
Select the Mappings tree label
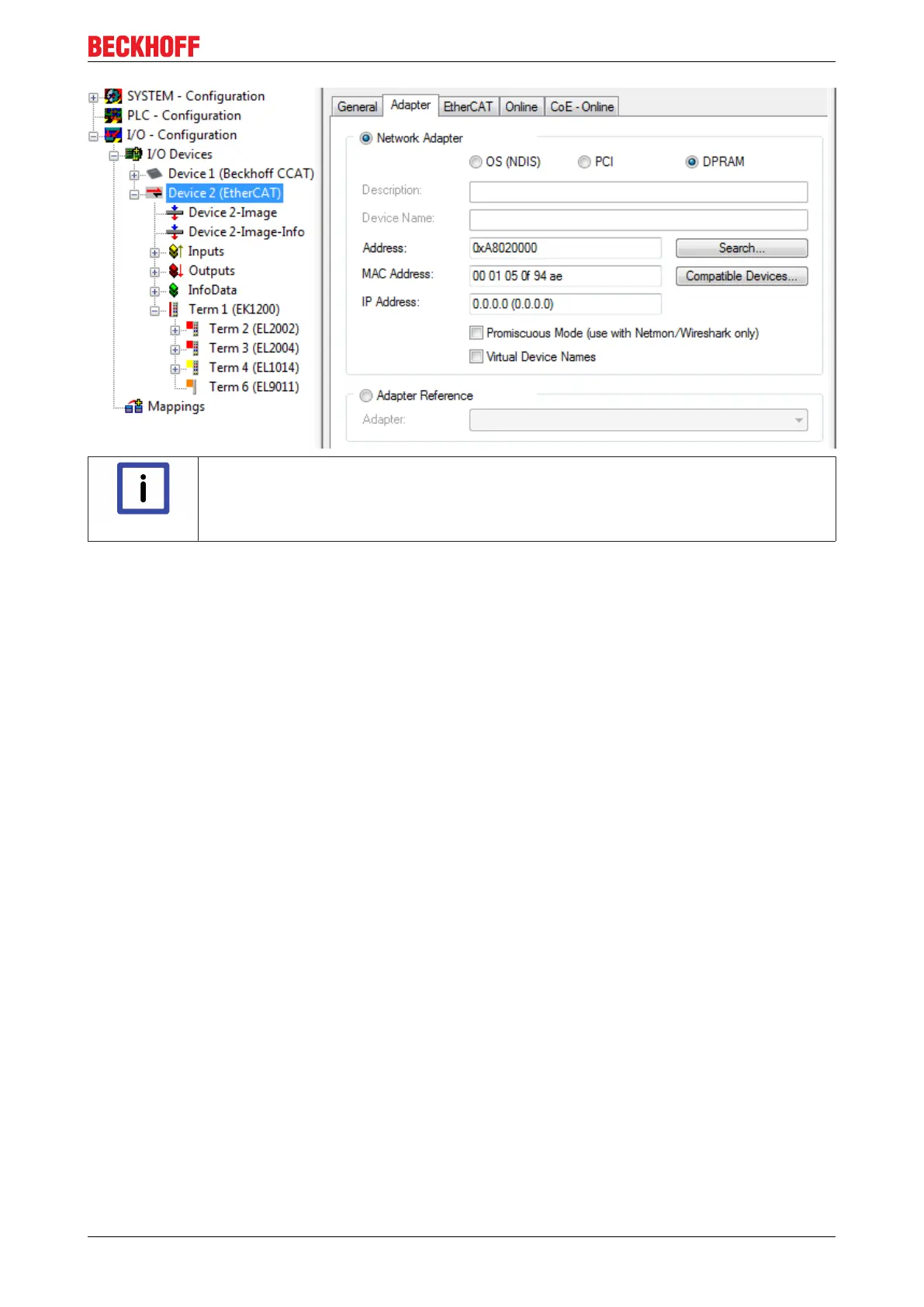pos(176,407)
